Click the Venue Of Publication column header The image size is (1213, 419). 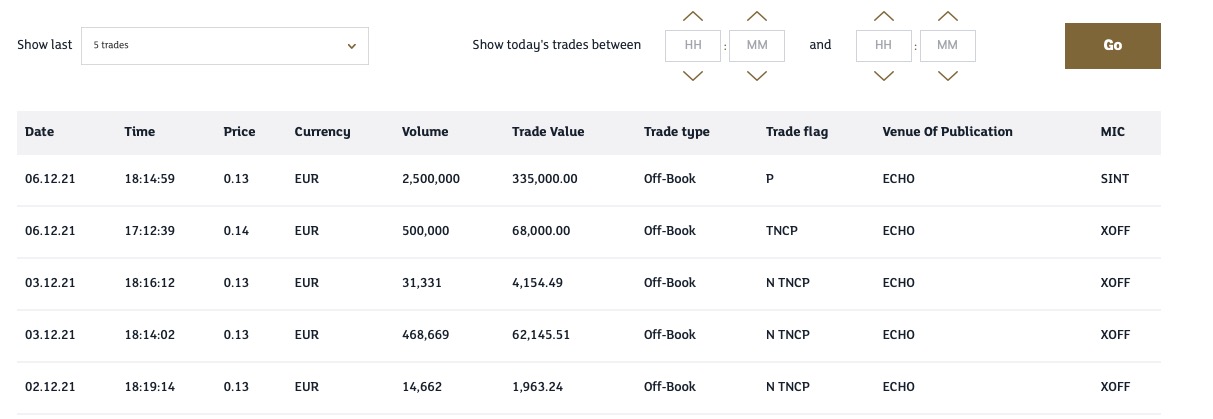click(947, 132)
